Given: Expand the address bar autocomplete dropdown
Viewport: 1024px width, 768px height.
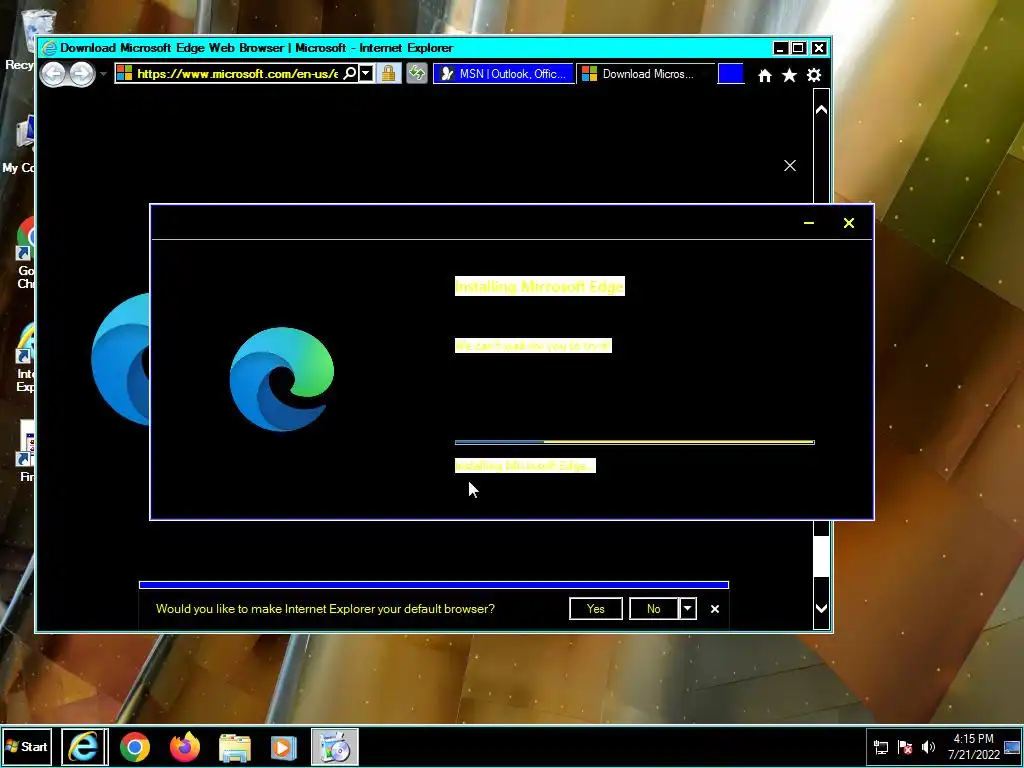Looking at the screenshot, I should pyautogui.click(x=366, y=73).
